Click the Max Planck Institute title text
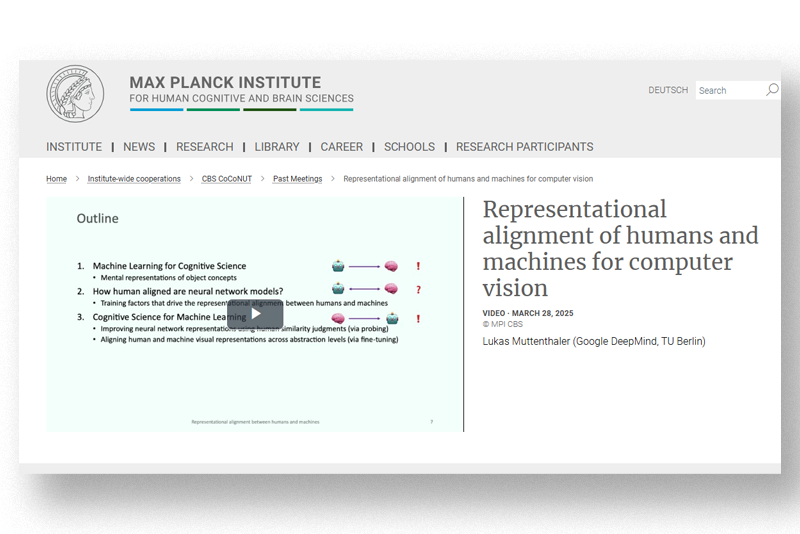Screen dimensions: 800x534 coord(225,83)
